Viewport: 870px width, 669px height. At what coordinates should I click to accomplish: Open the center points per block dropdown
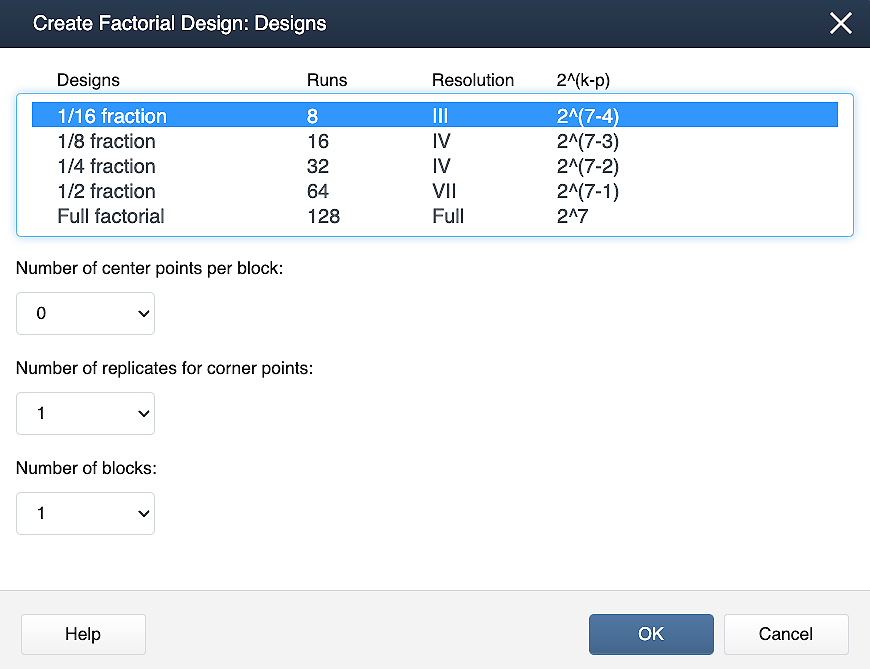coord(86,313)
